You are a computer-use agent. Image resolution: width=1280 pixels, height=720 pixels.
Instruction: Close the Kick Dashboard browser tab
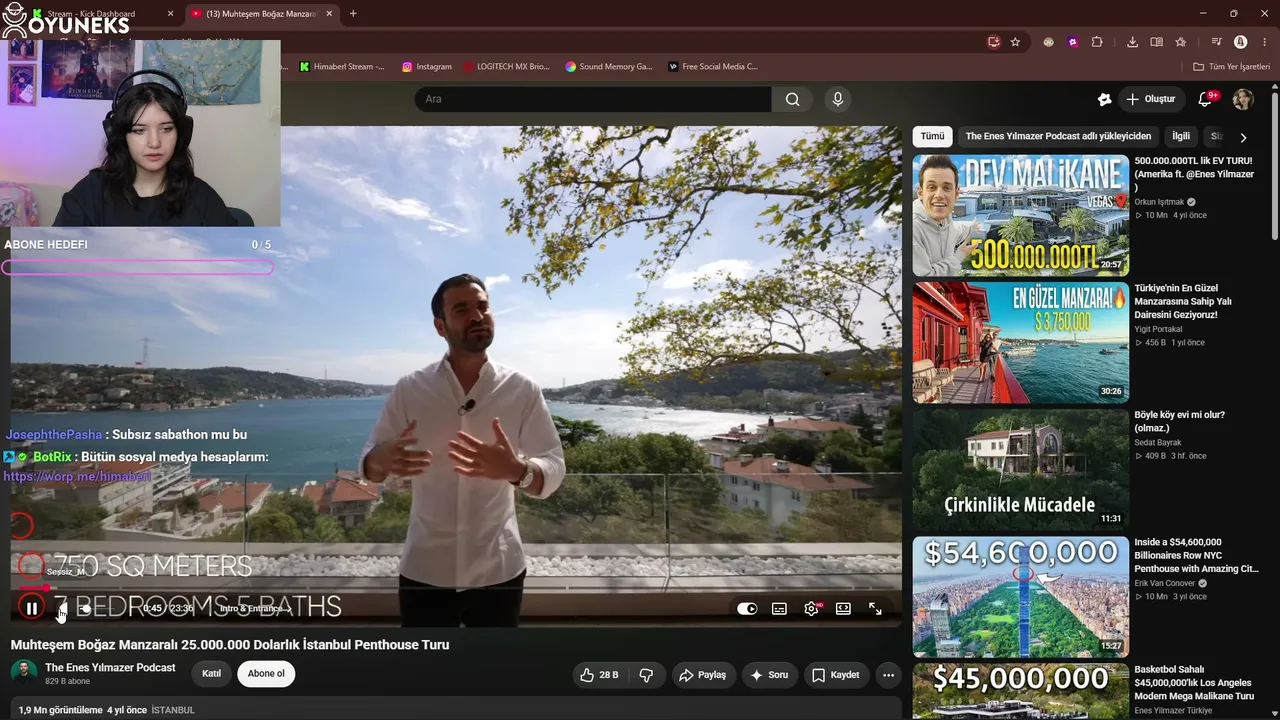pos(170,14)
